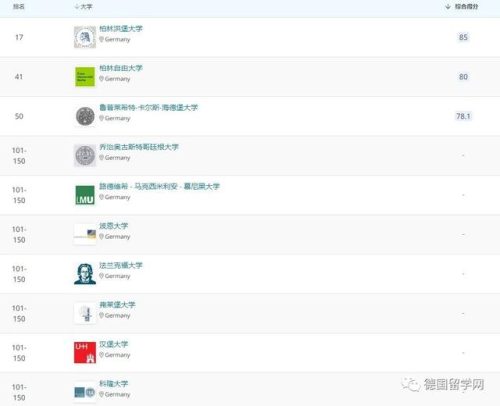500x406 pixels.
Task: Click rank 101-150 in the 波恩大学 row
Action: [x=19, y=234]
